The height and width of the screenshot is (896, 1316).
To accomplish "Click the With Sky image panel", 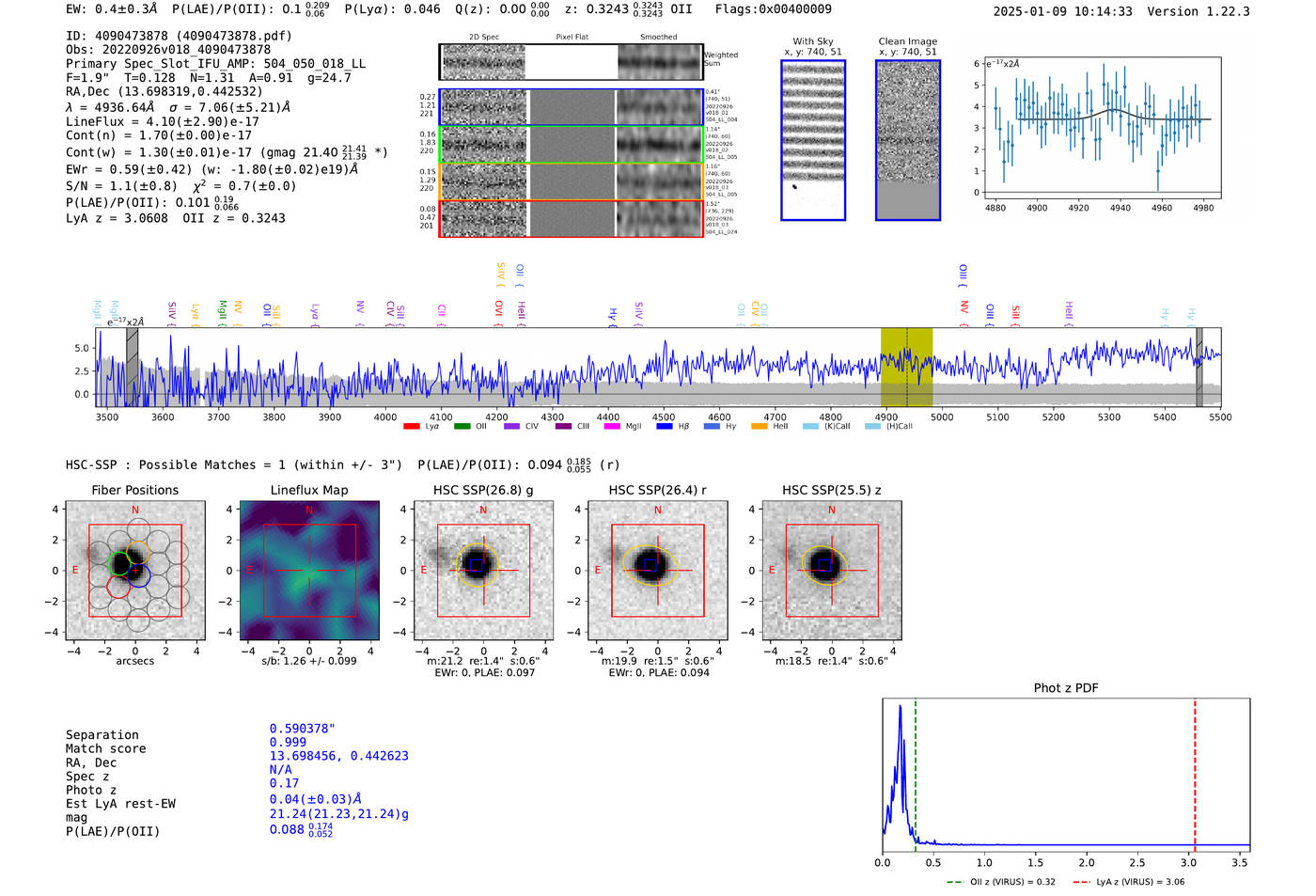I will [813, 140].
